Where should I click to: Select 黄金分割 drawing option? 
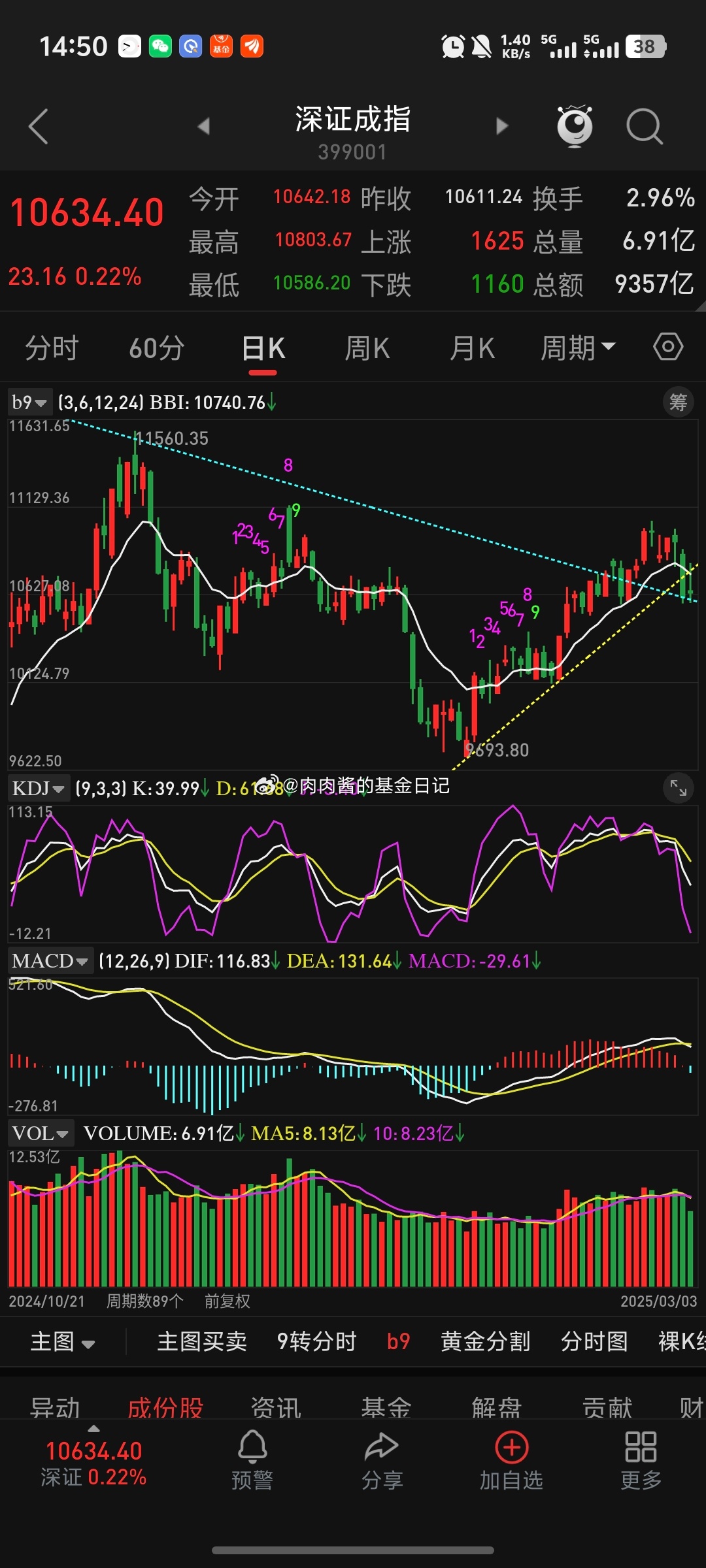point(485,1341)
